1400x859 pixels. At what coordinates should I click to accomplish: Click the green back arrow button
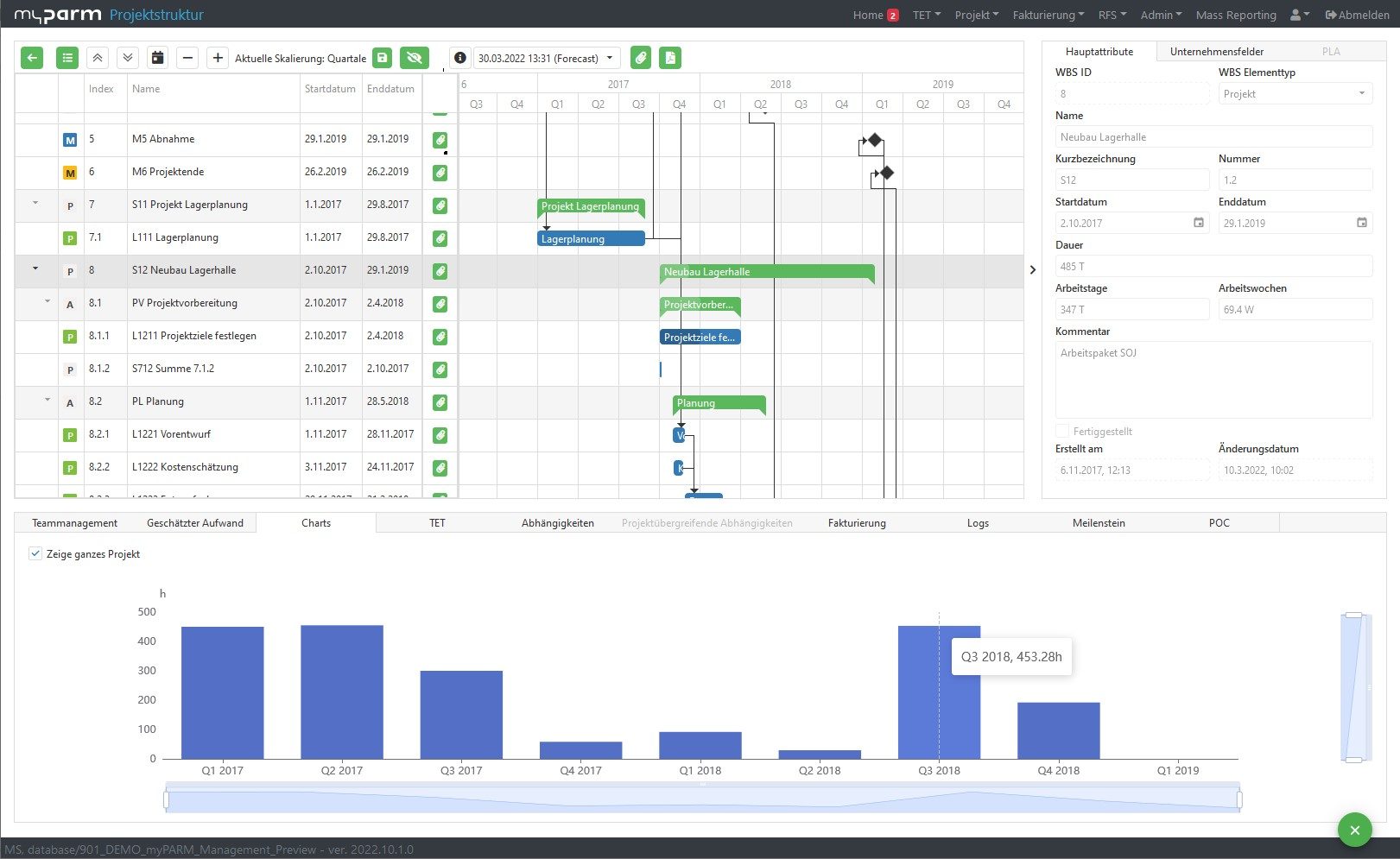[32, 58]
